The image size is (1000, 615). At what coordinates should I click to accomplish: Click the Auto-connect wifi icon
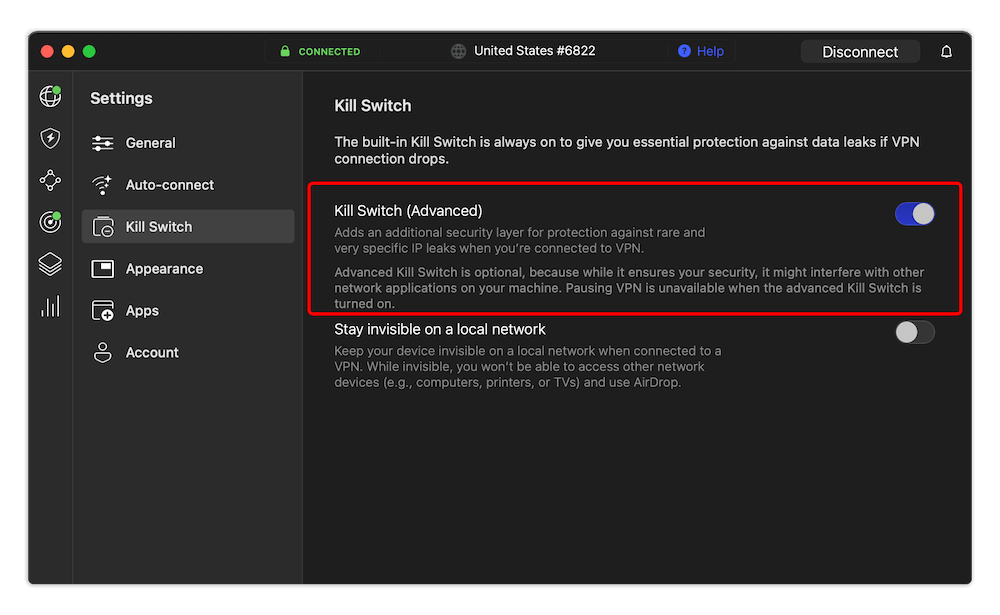(x=102, y=185)
